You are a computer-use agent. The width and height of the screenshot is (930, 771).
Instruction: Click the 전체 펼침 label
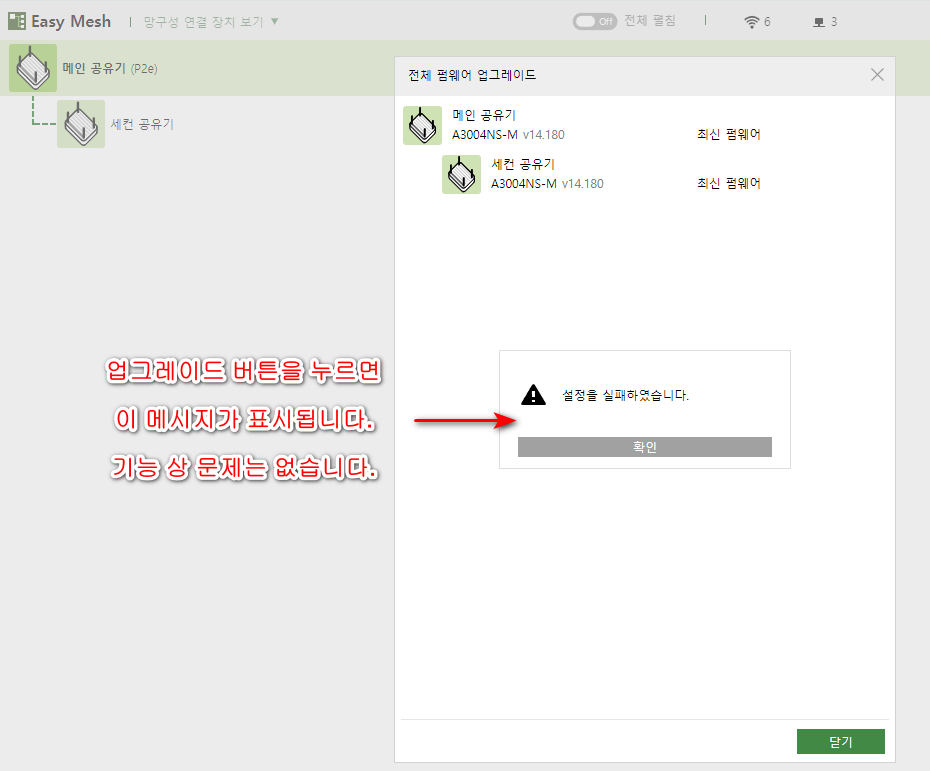650,21
